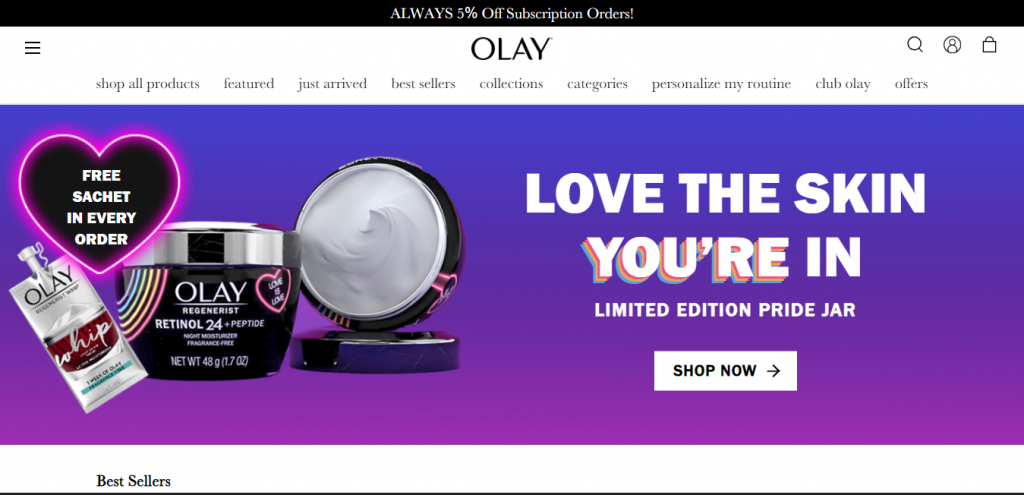Click the open jar lid image

[x=377, y=264]
